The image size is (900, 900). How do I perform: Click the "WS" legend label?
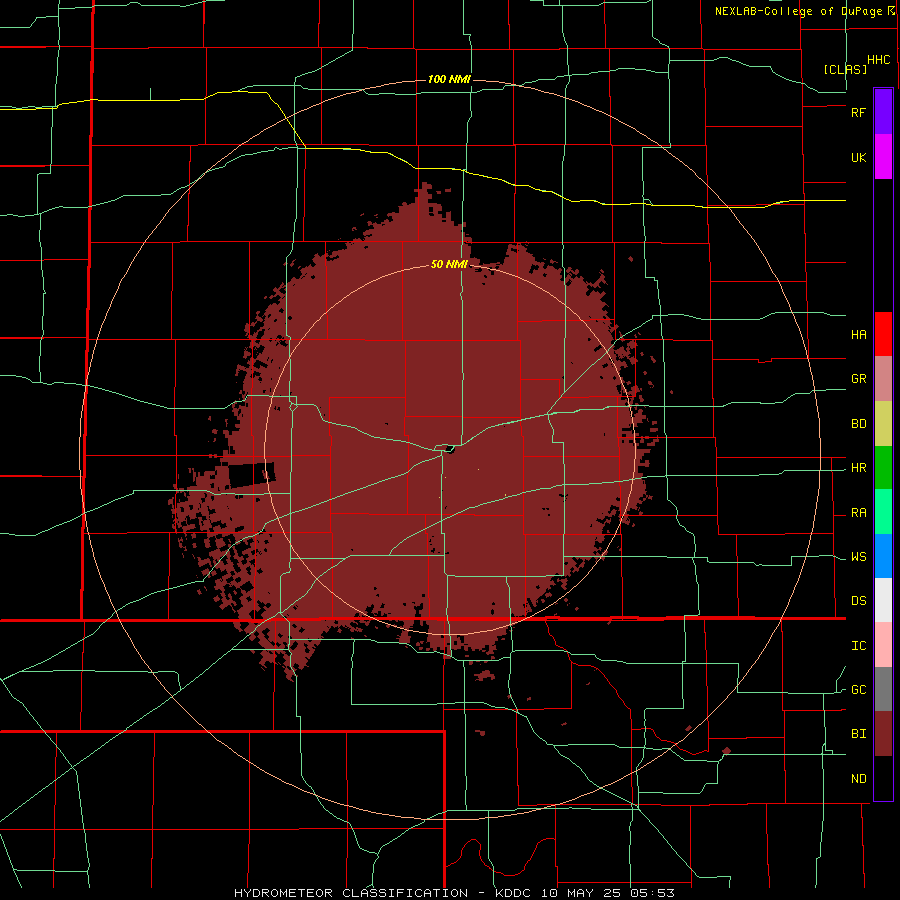coord(858,557)
